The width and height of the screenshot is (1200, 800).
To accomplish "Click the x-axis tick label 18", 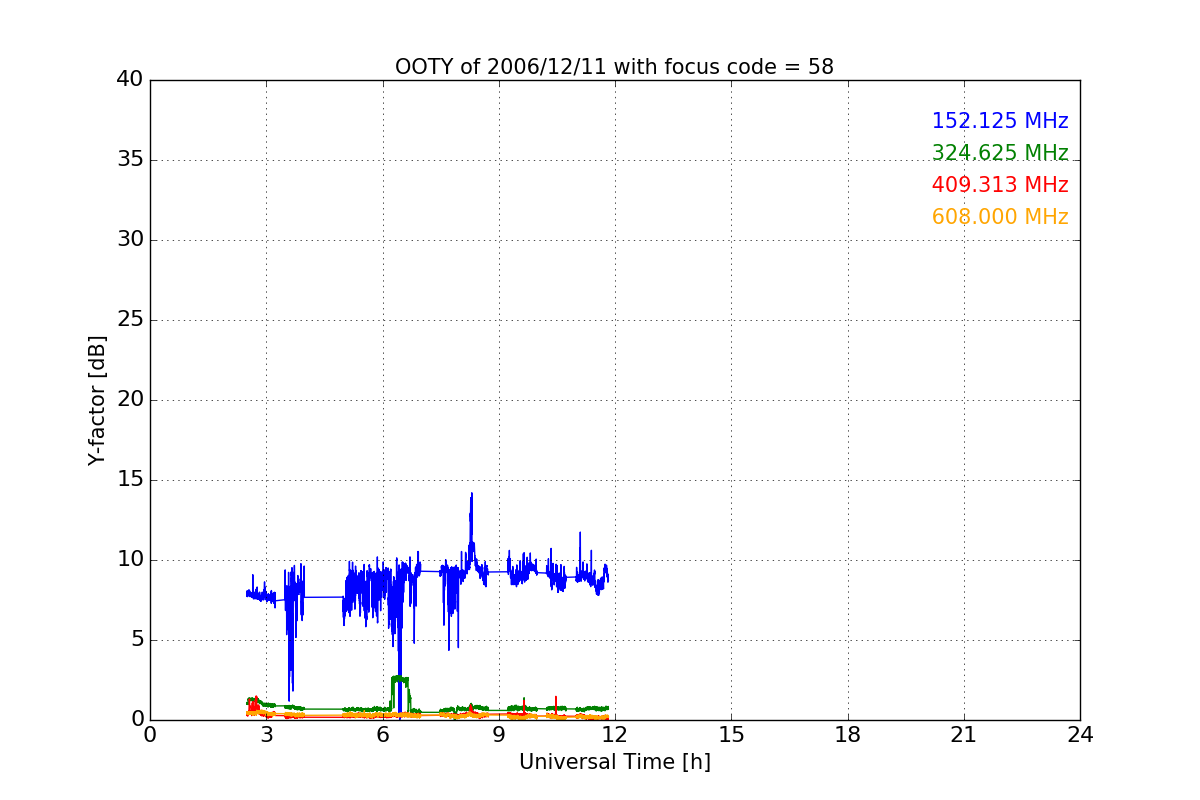I will point(848,735).
